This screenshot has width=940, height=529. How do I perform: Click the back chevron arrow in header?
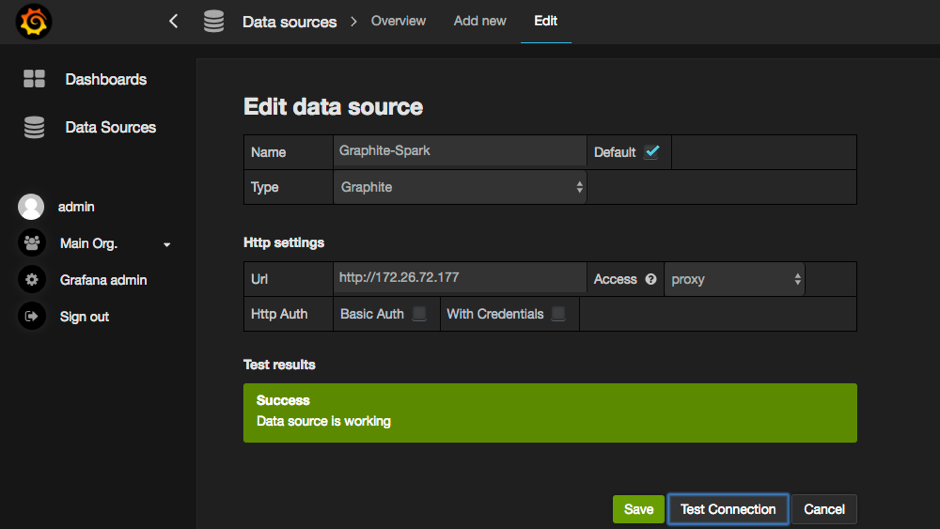[x=174, y=21]
